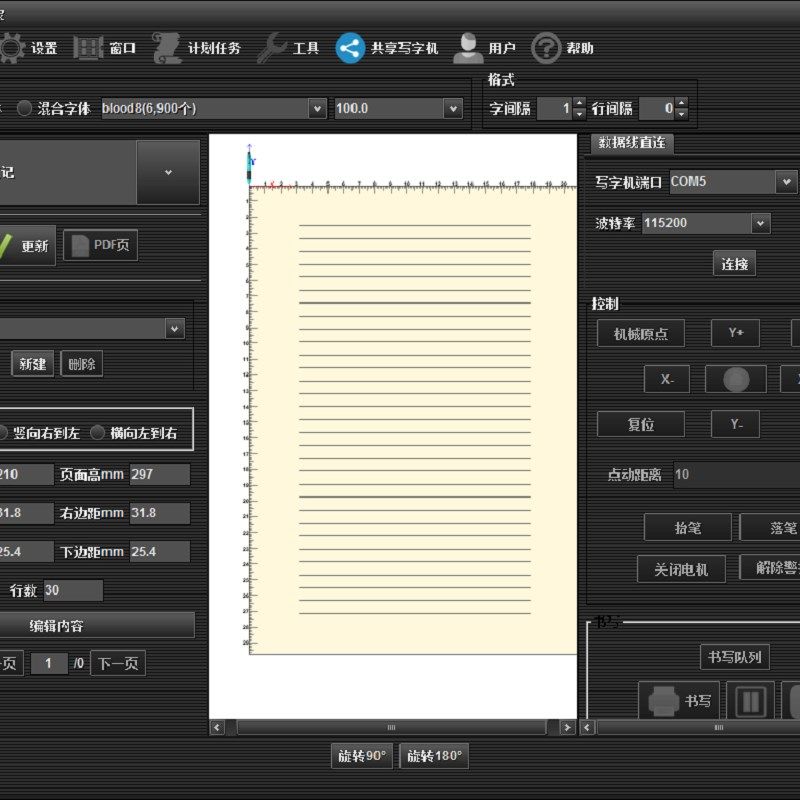Screen dimensions: 800x800
Task: Open the 用户 user icon
Action: click(x=468, y=48)
